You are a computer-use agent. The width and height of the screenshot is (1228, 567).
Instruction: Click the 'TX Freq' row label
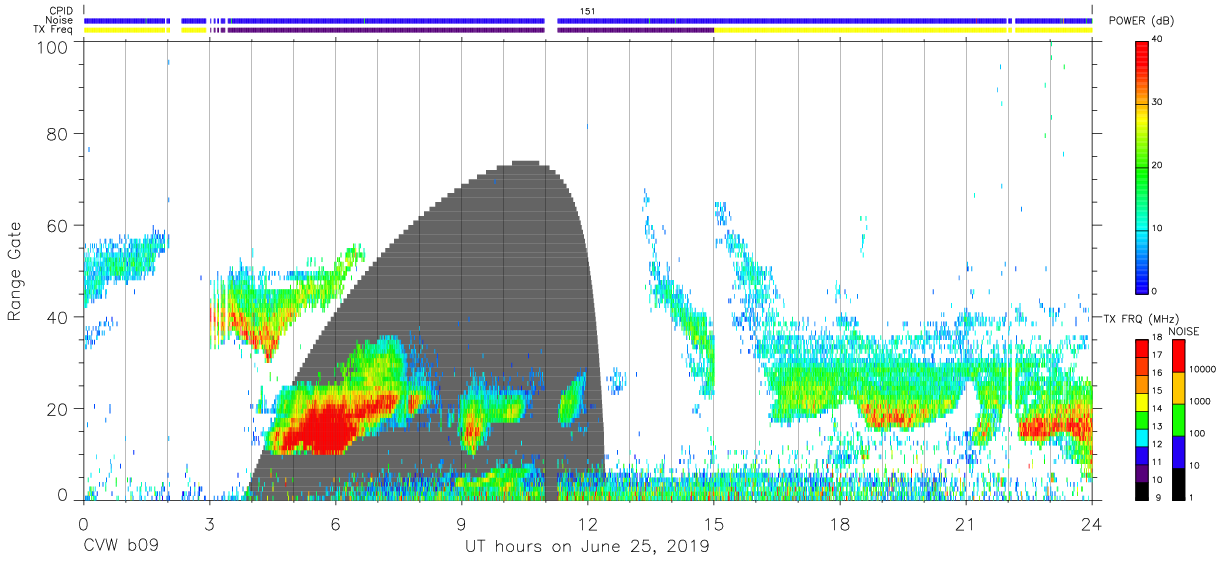[54, 30]
